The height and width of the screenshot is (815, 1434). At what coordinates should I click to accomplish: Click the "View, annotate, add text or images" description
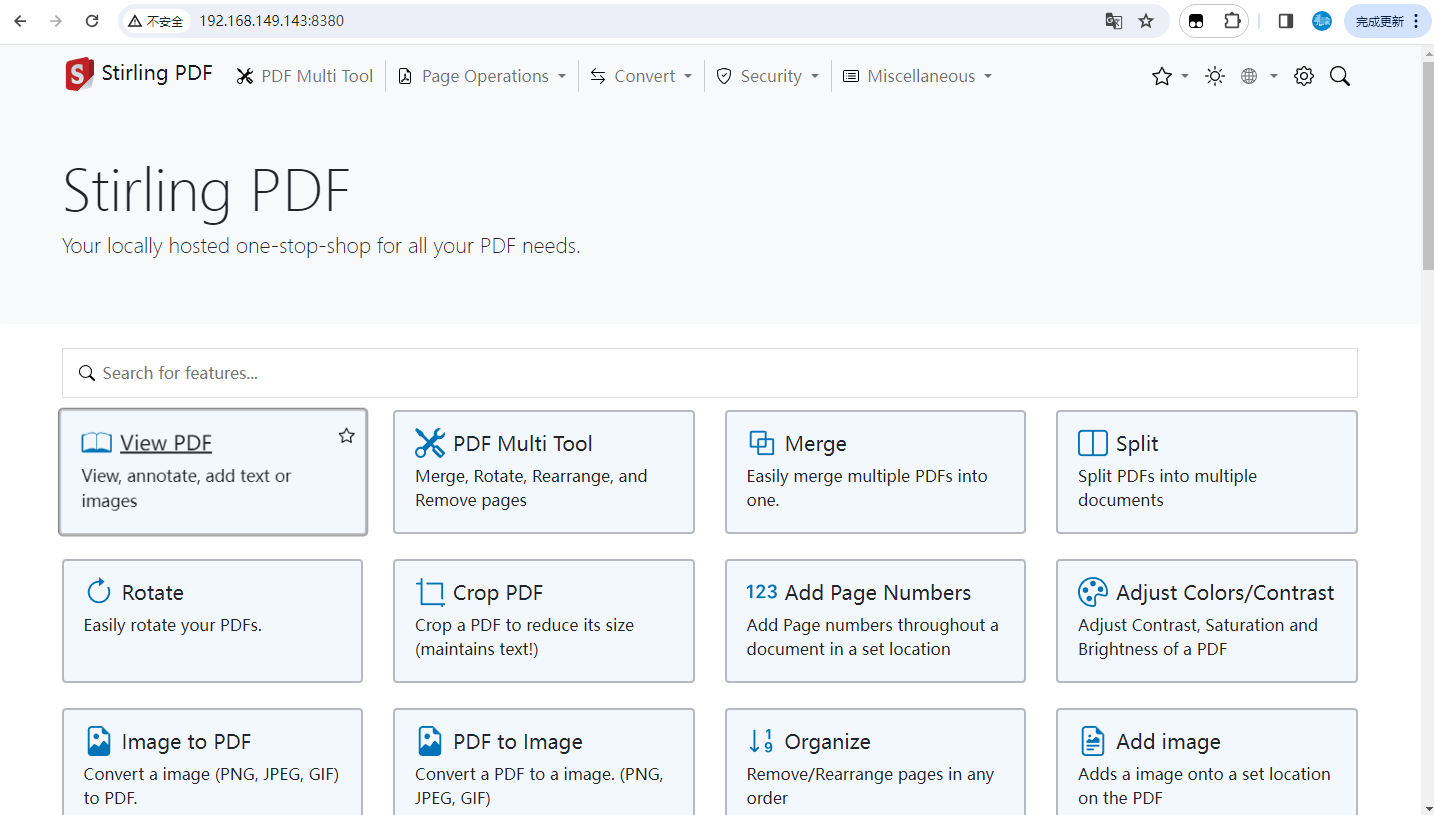click(186, 488)
